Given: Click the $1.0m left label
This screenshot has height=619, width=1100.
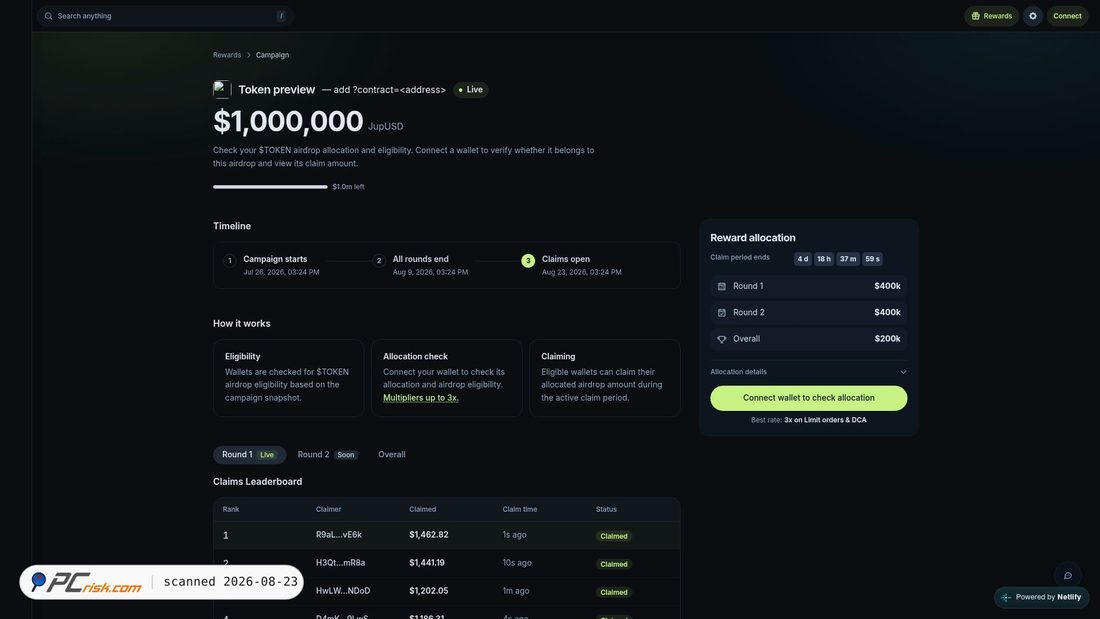Looking at the screenshot, I should pos(348,187).
